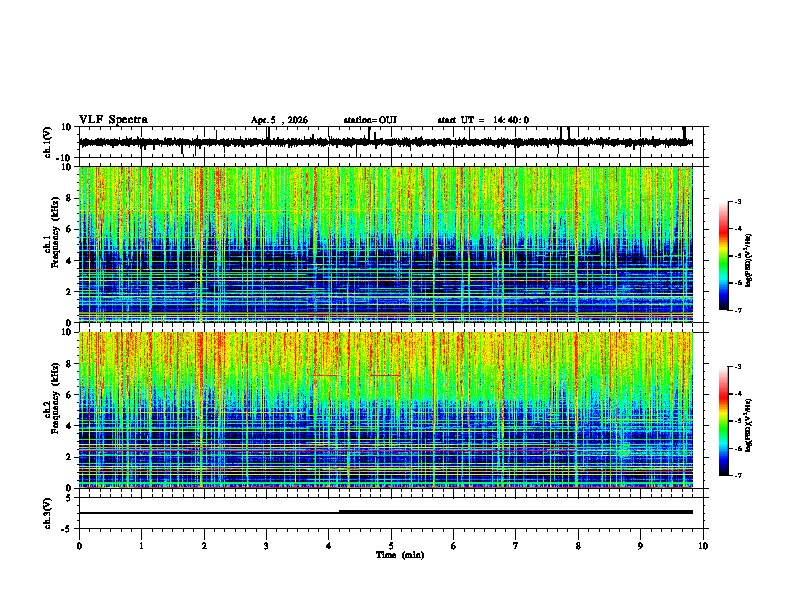
Task: Click the ch.2 frequency tick label '4'
Action: (69, 426)
